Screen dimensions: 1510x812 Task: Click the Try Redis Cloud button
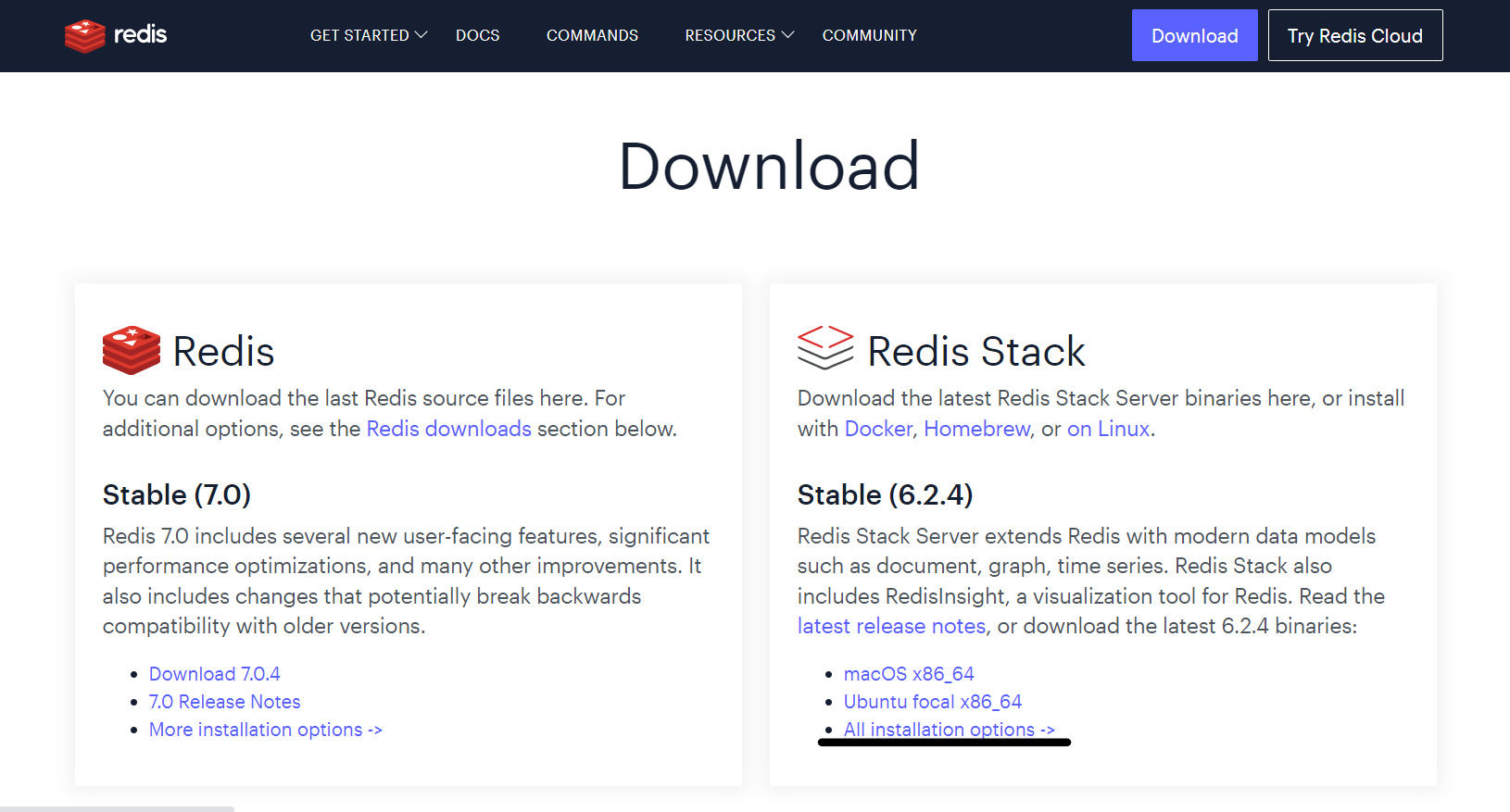click(1355, 35)
